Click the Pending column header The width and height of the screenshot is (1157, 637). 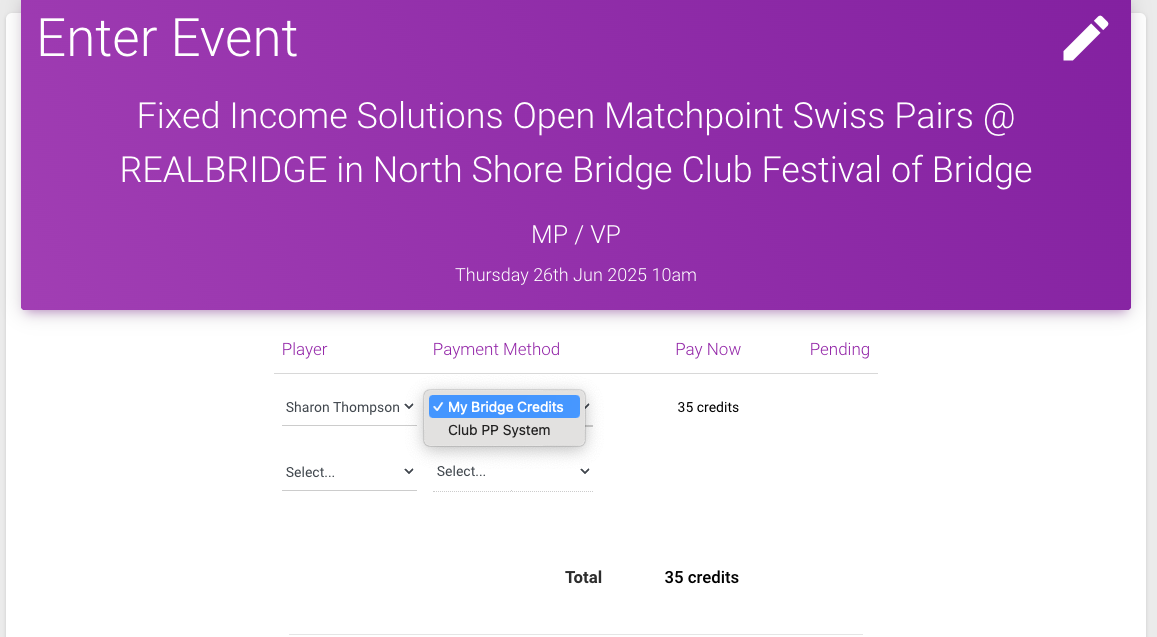(x=839, y=349)
